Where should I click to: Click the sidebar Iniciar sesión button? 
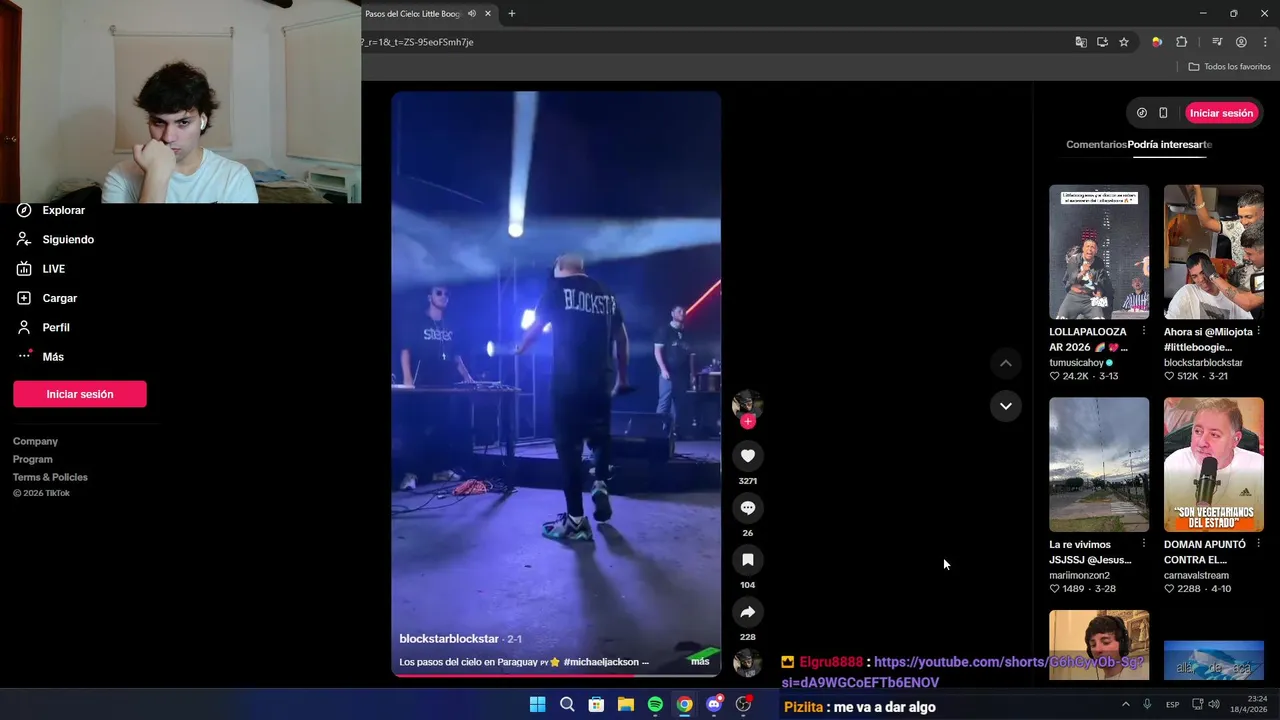tap(80, 394)
